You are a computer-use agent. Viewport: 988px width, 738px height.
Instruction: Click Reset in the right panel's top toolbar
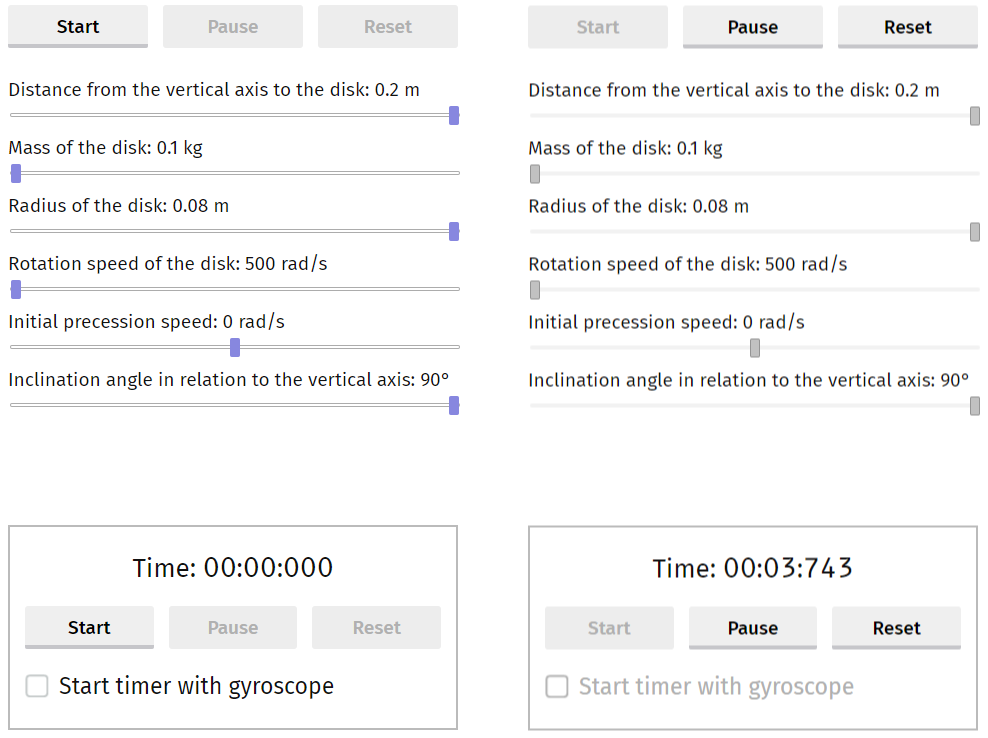[907, 27]
